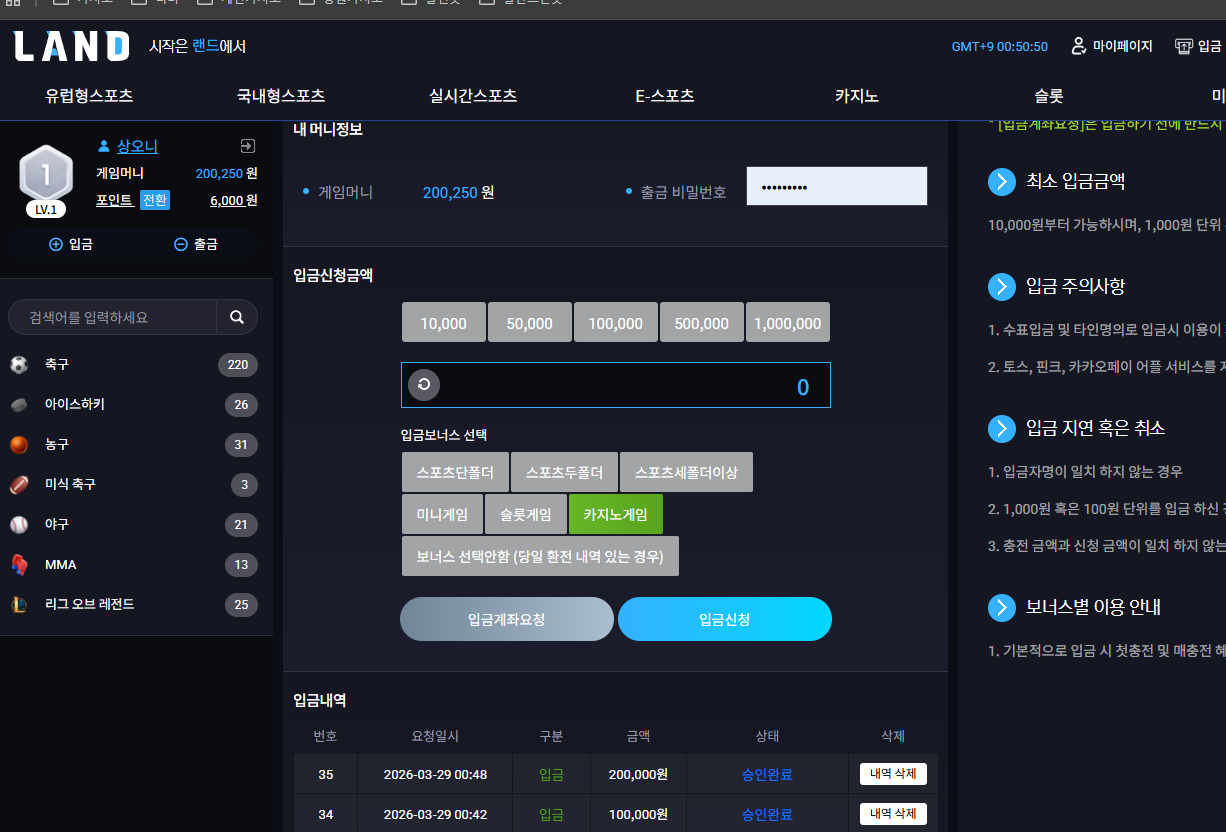Expand the 입금 주의사항 section arrow
This screenshot has height=832, width=1226.
pos(1002,287)
